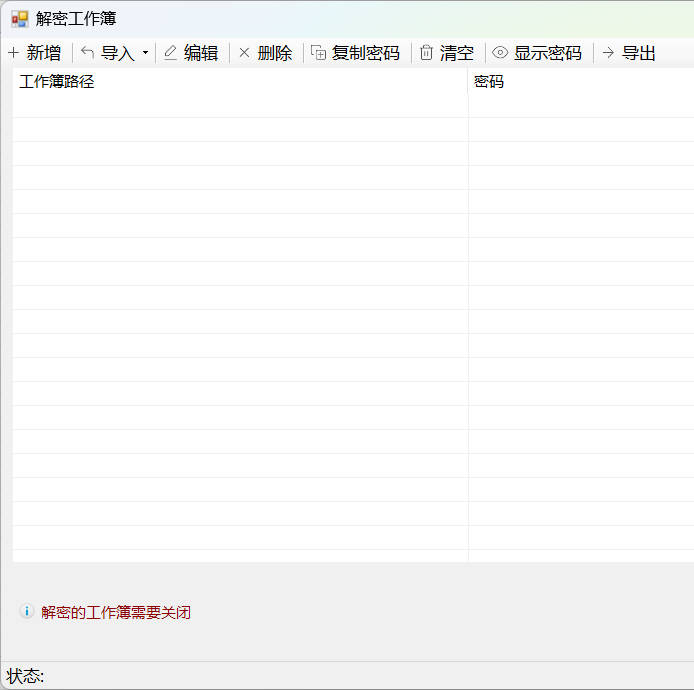This screenshot has height=690, width=694.
Task: Click the X icon for 删除
Action: 244,53
